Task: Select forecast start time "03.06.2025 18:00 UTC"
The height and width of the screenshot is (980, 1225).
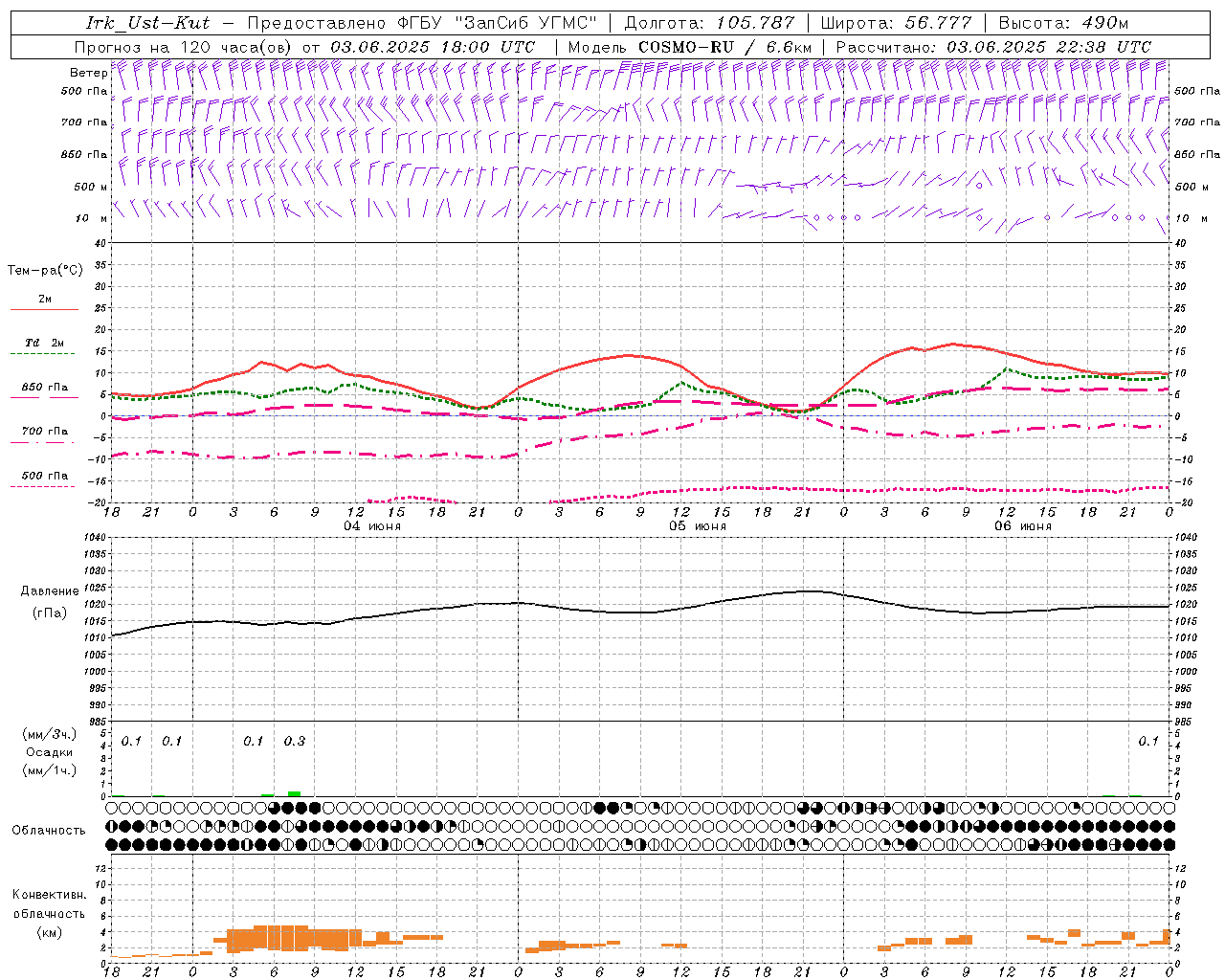Action: (433, 47)
